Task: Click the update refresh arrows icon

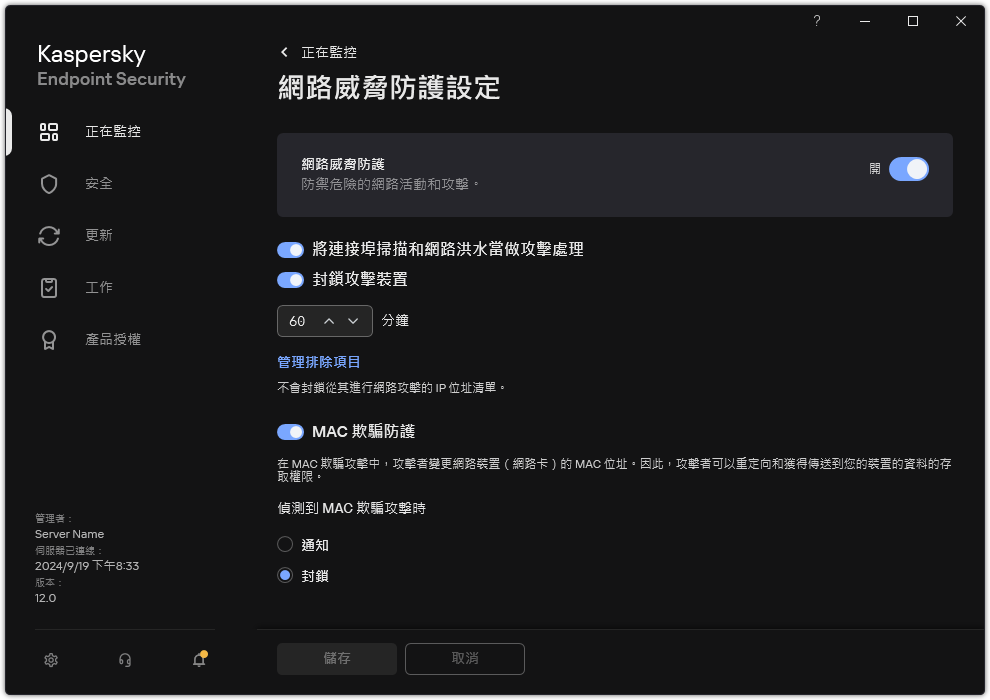Action: [x=49, y=236]
